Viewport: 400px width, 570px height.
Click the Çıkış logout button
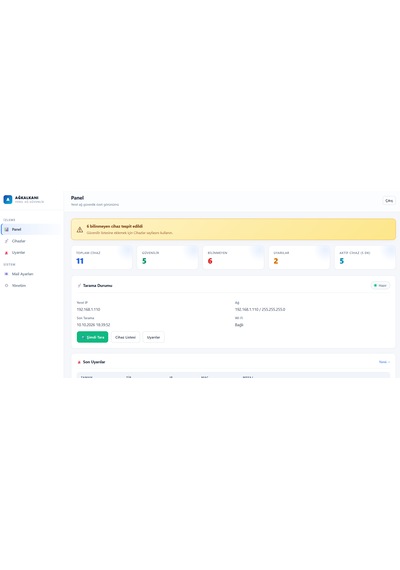click(389, 201)
